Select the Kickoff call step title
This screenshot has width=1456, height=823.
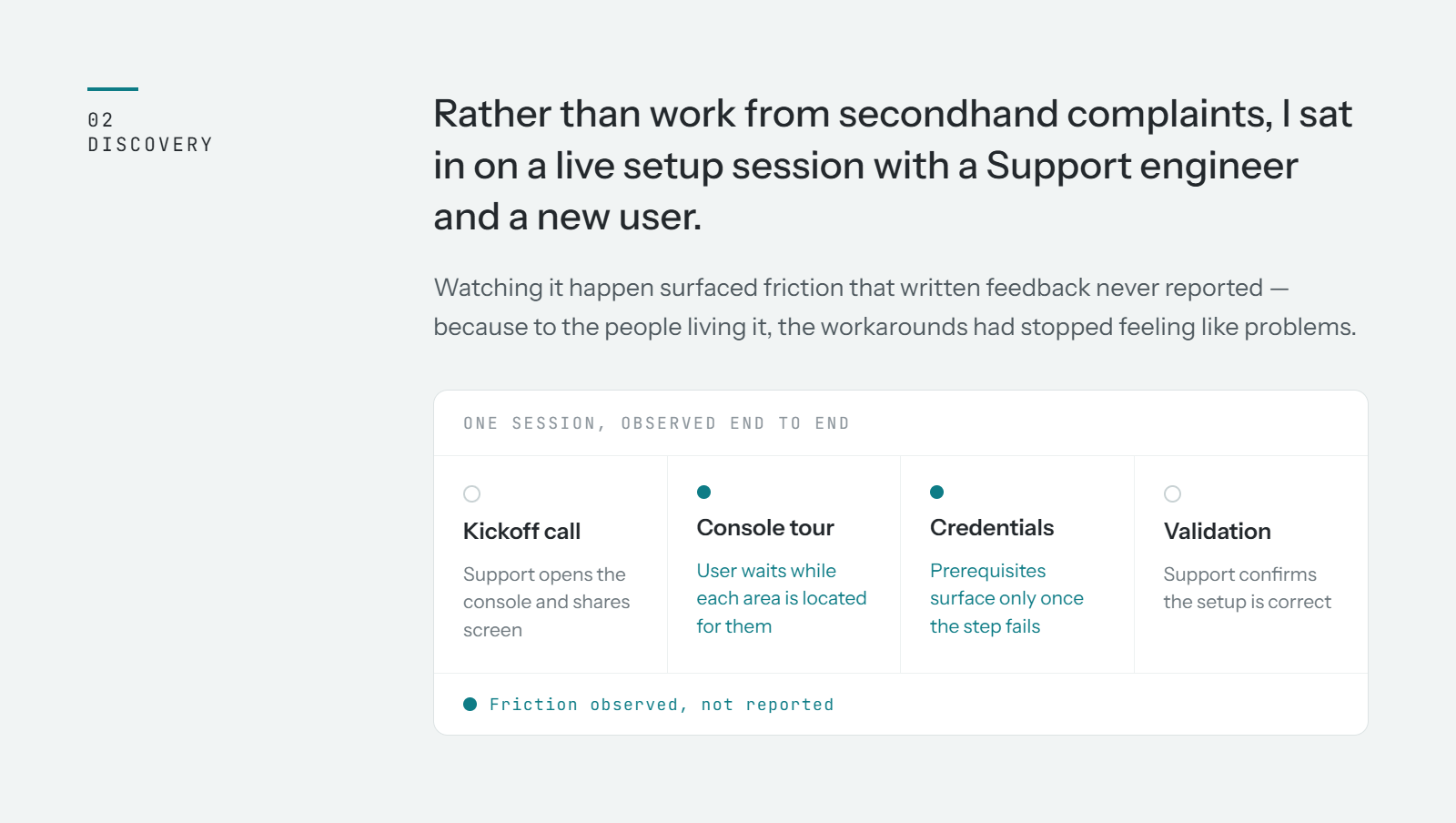click(521, 531)
